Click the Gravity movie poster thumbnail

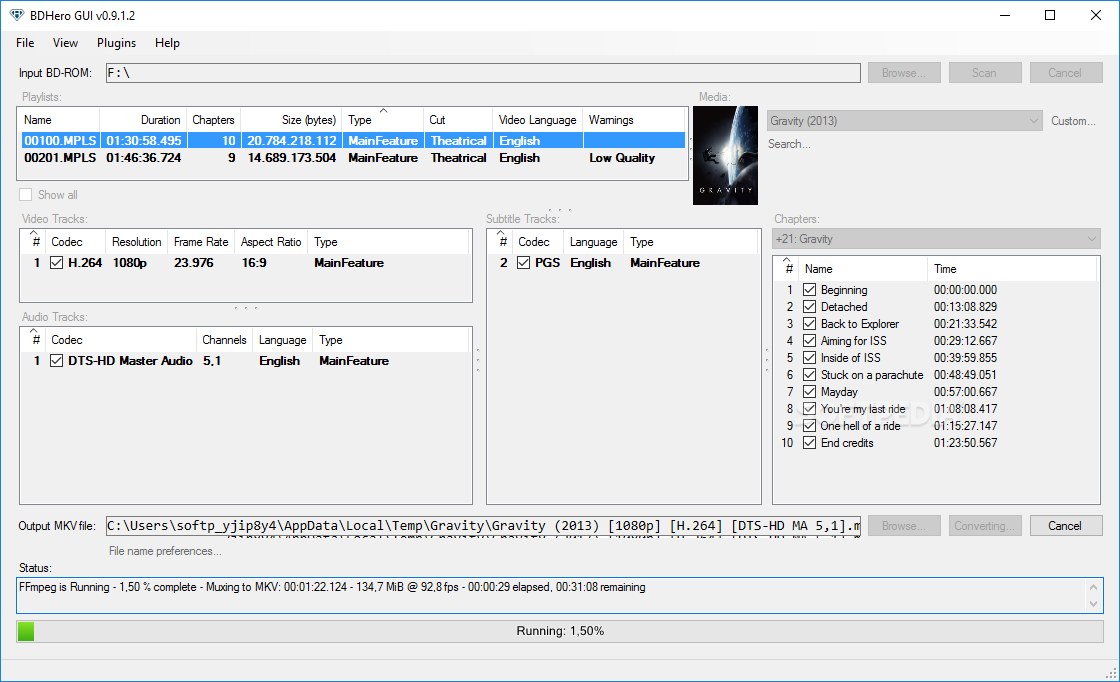pos(725,156)
